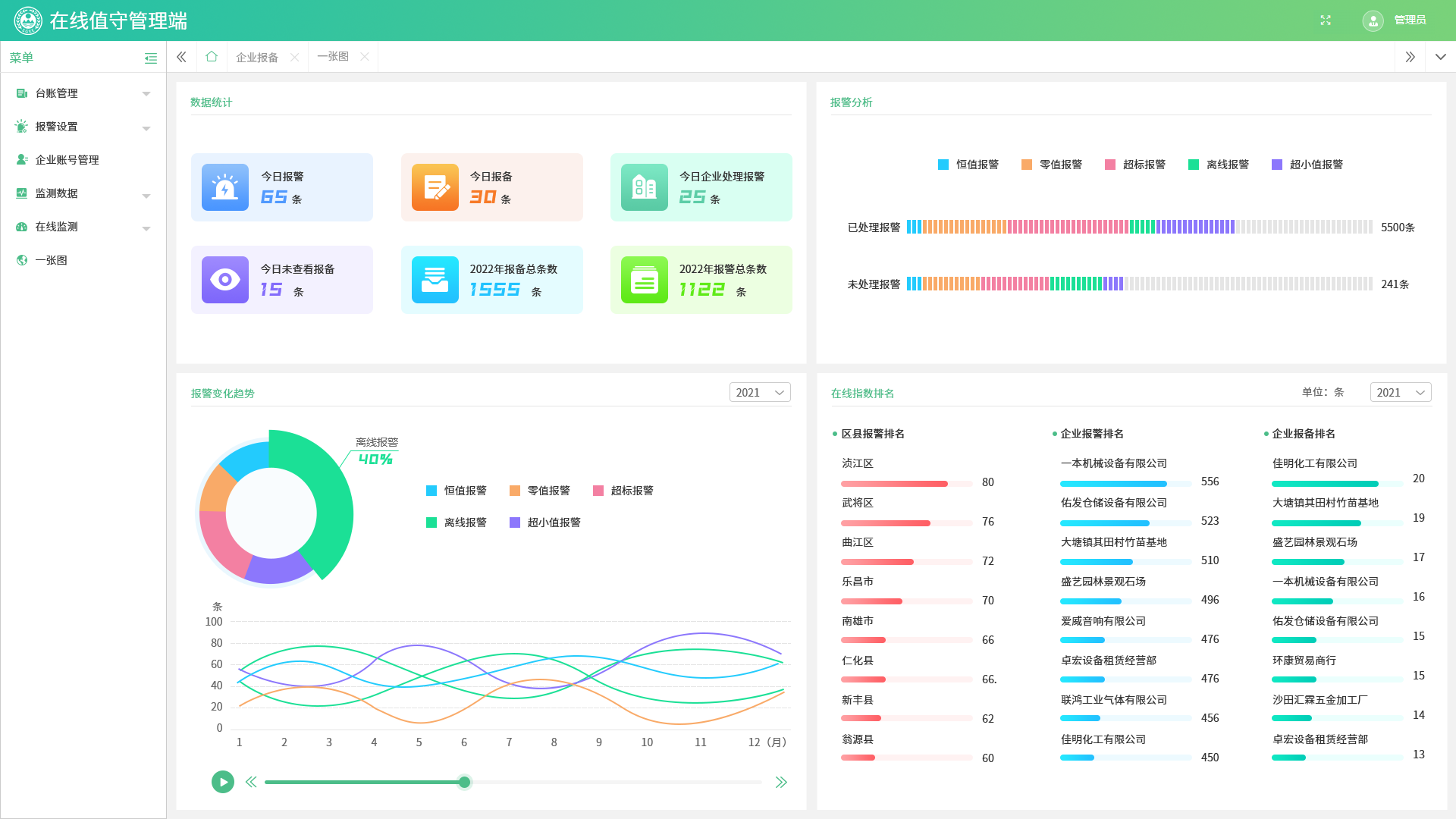
Task: Click the app logo emblem
Action: coord(28,20)
